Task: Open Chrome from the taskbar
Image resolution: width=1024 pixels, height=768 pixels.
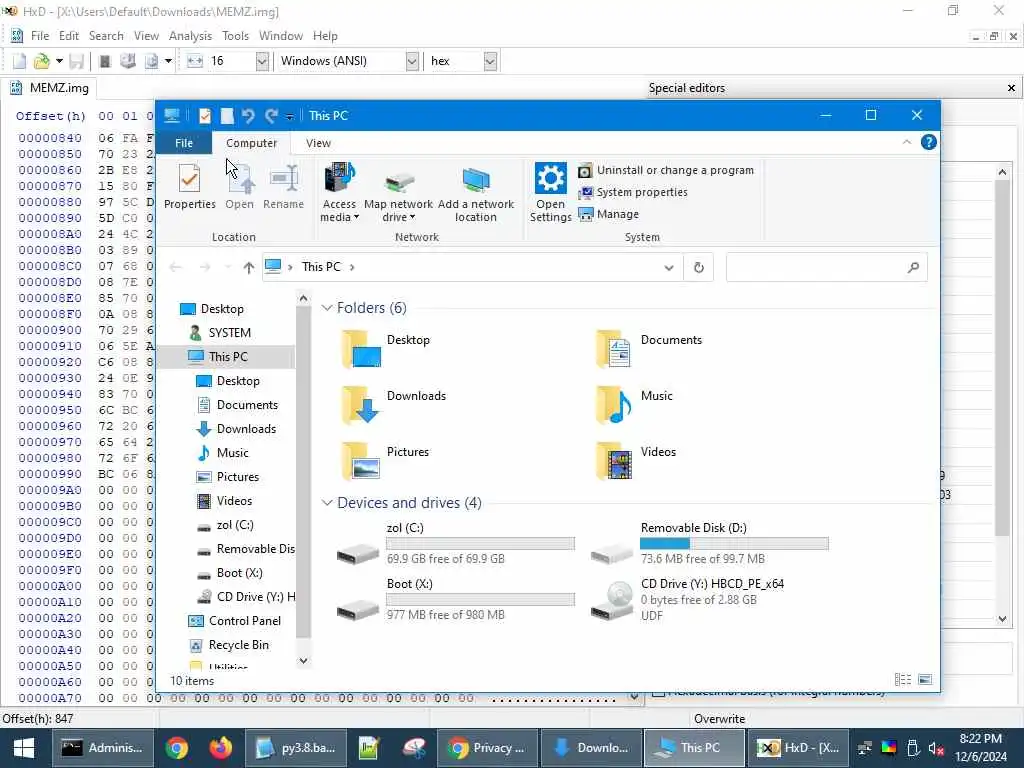Action: (176, 748)
